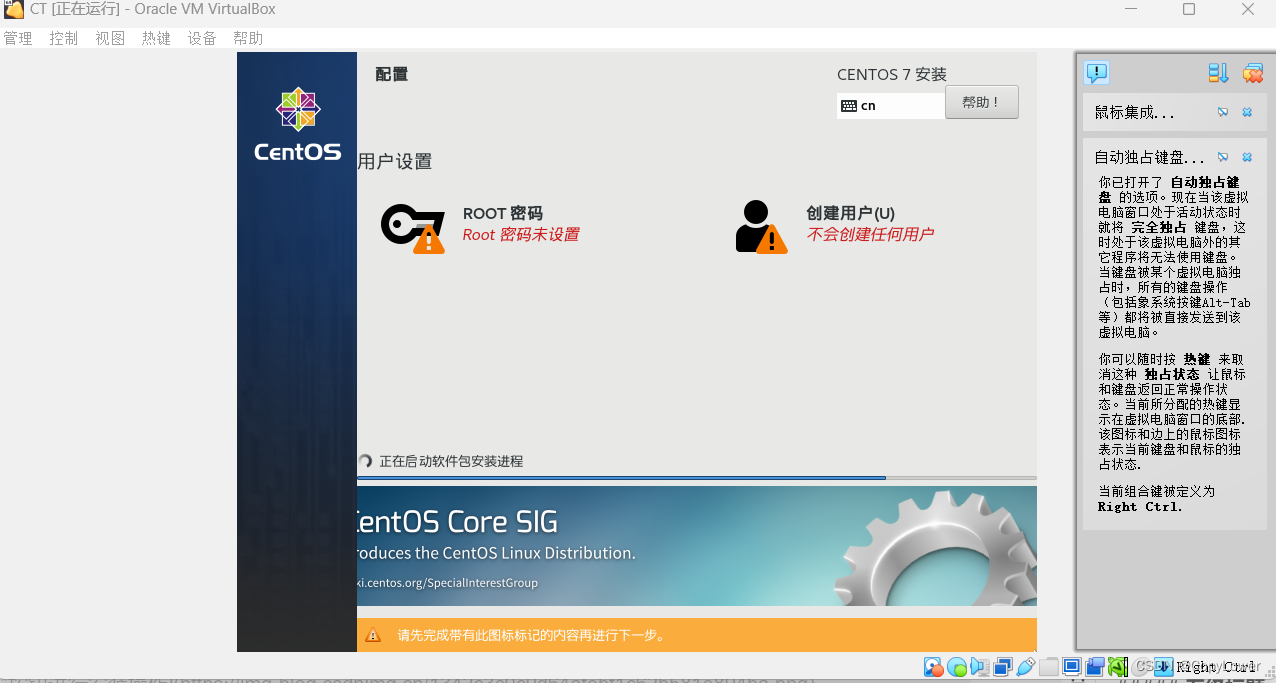Image resolution: width=1276 pixels, height=683 pixels.
Task: Open the 视图 menu
Action: (110, 38)
